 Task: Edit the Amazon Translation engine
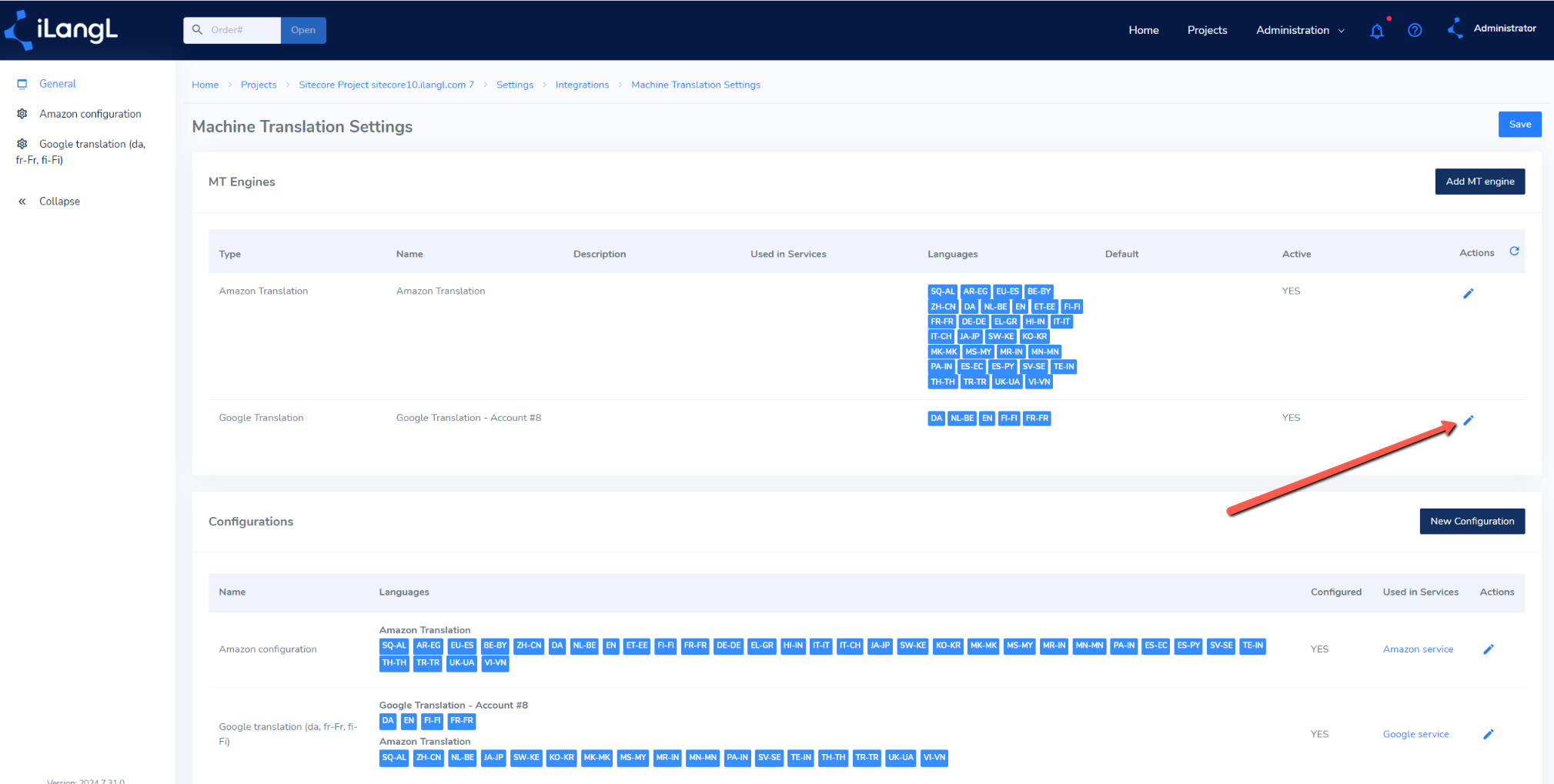[x=1468, y=293]
